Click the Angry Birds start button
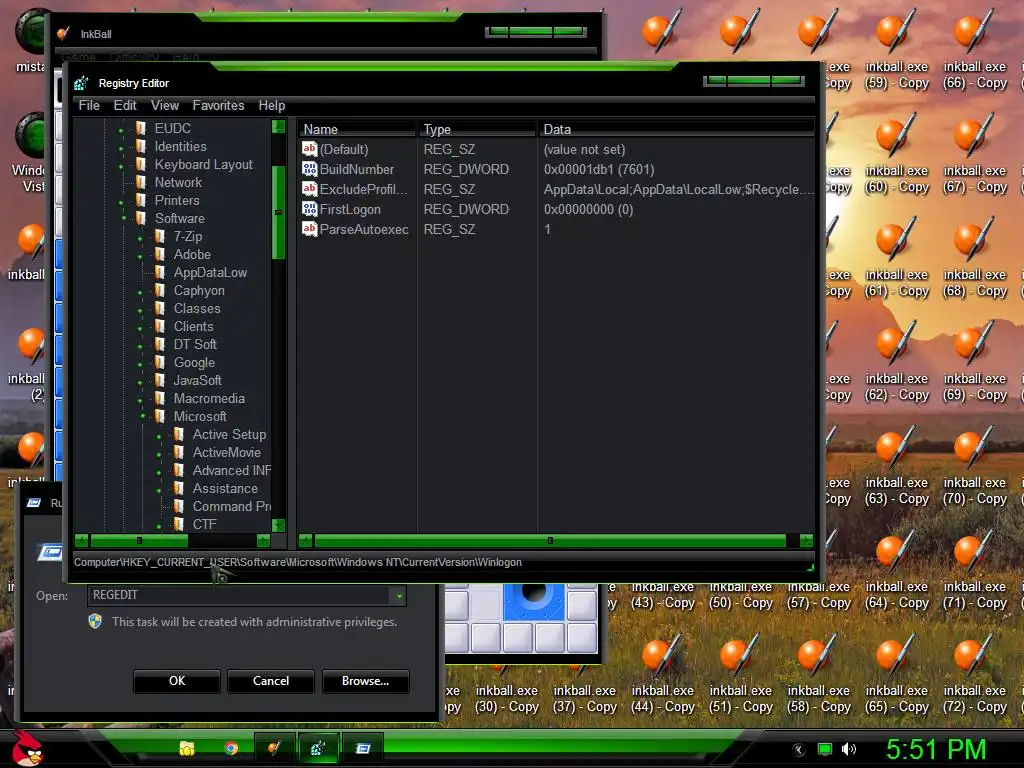The width and height of the screenshot is (1024, 768). click(x=27, y=748)
